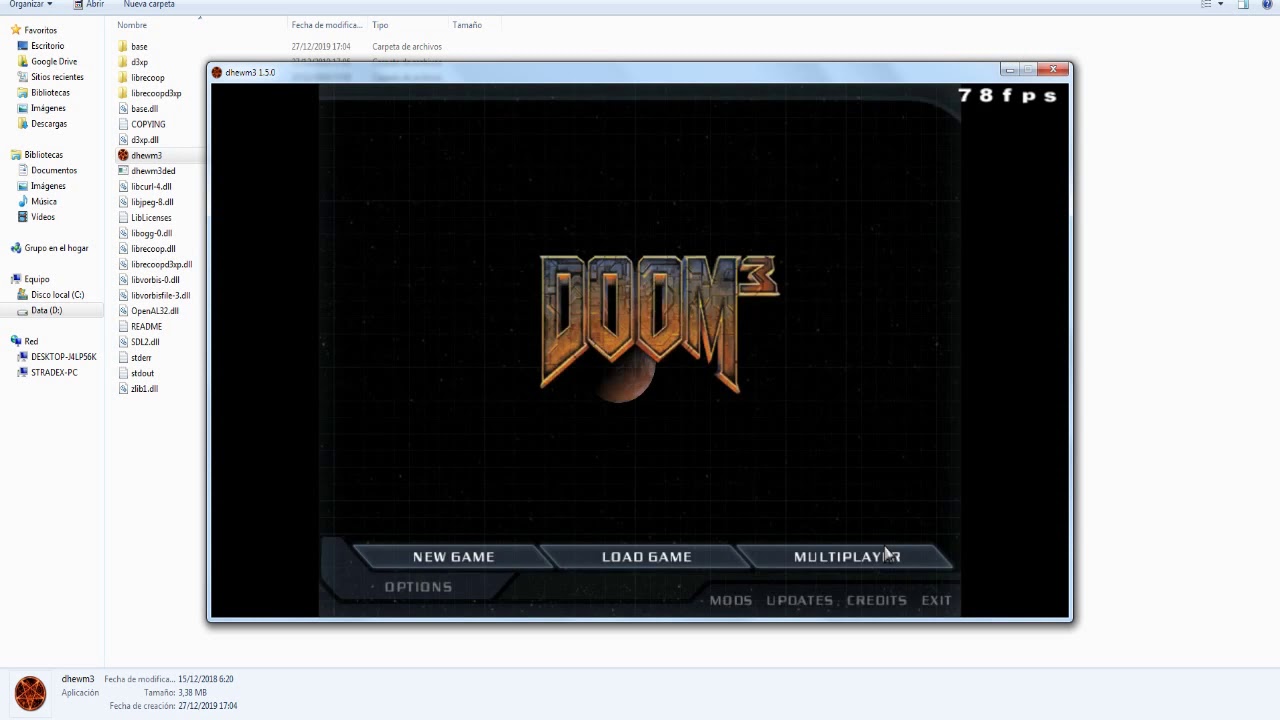Screen dimensions: 1280x720
Task: Select the dhewm3 application icon
Action: pyautogui.click(x=123, y=155)
